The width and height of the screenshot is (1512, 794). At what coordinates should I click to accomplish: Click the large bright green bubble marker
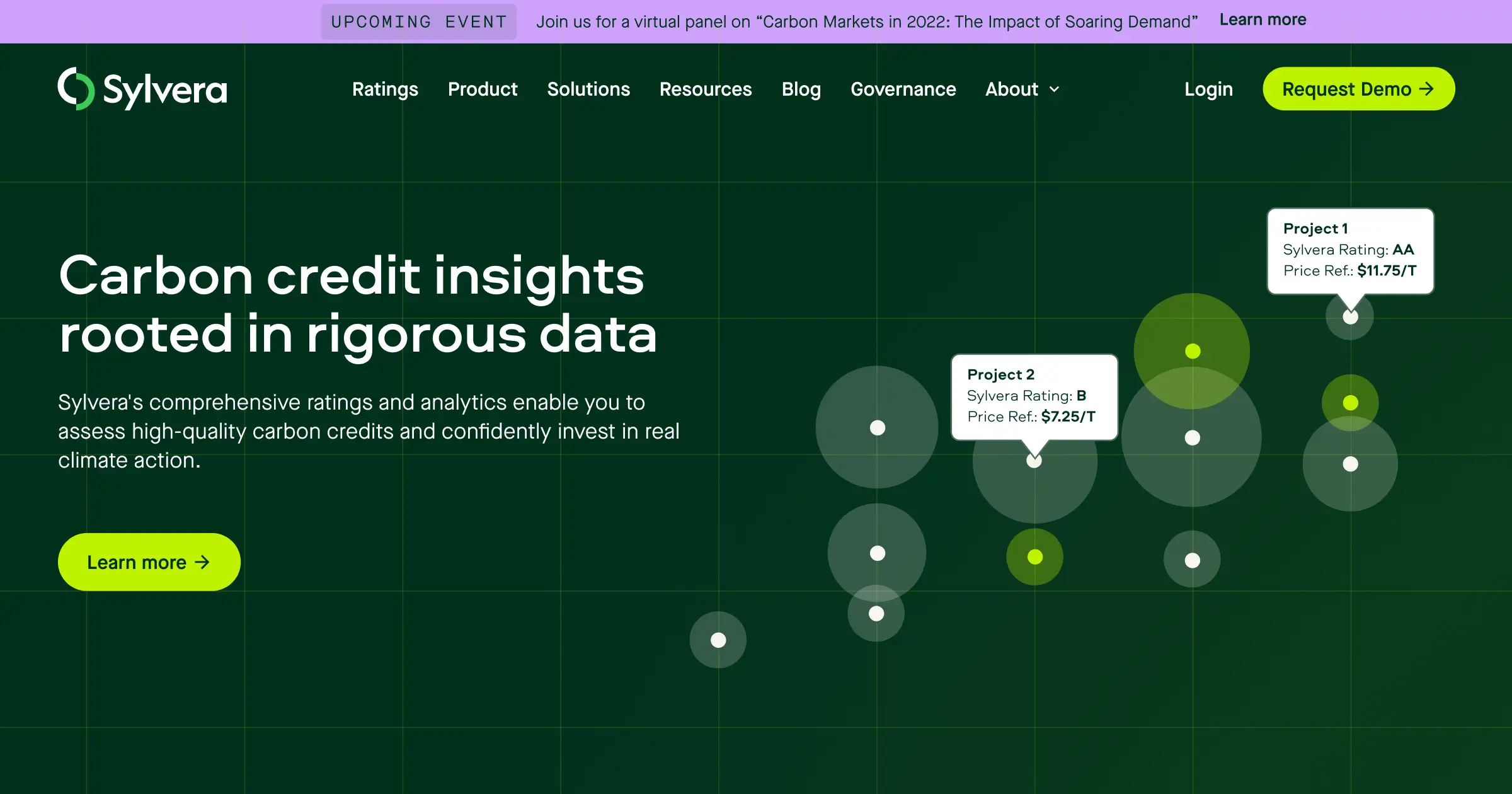[x=1192, y=351]
